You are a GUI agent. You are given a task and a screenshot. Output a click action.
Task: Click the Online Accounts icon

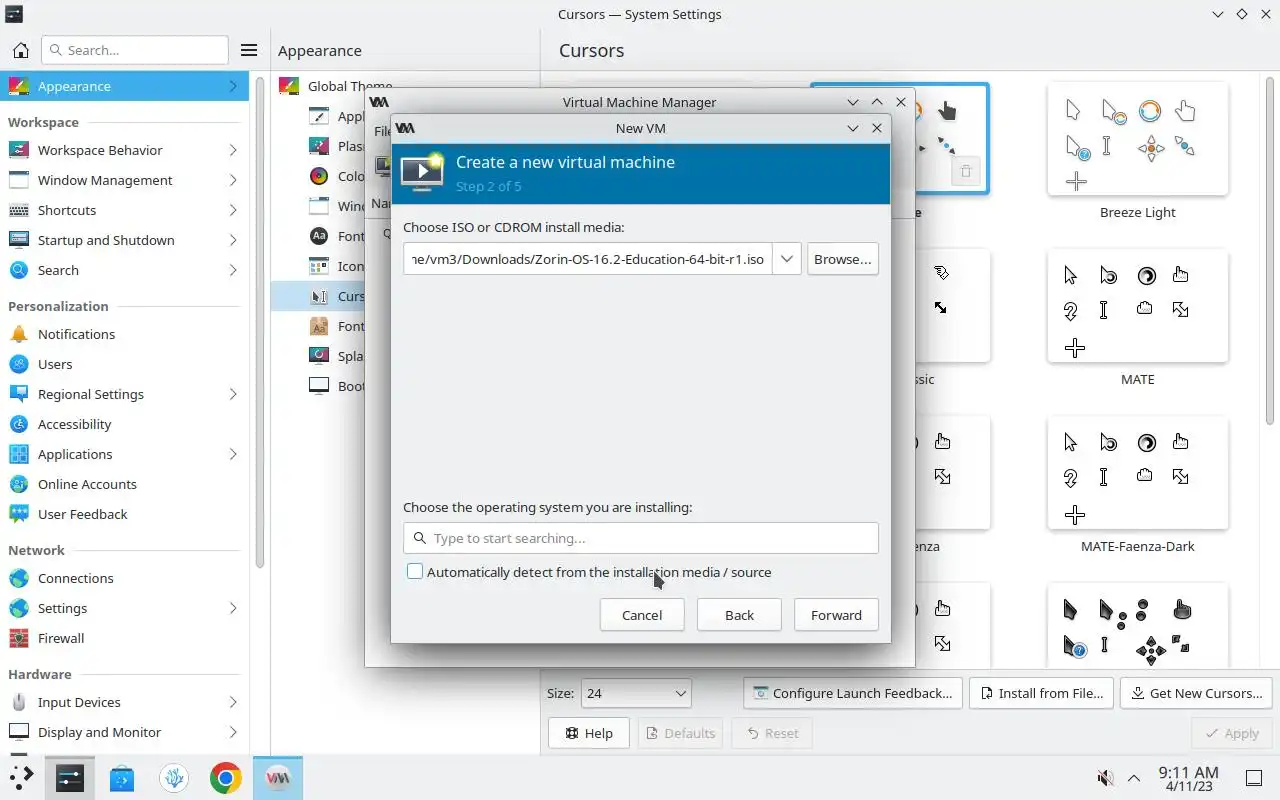click(19, 484)
